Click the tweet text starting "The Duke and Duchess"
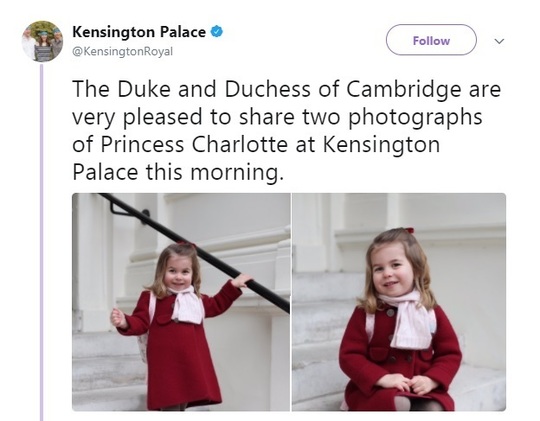 pos(286,130)
